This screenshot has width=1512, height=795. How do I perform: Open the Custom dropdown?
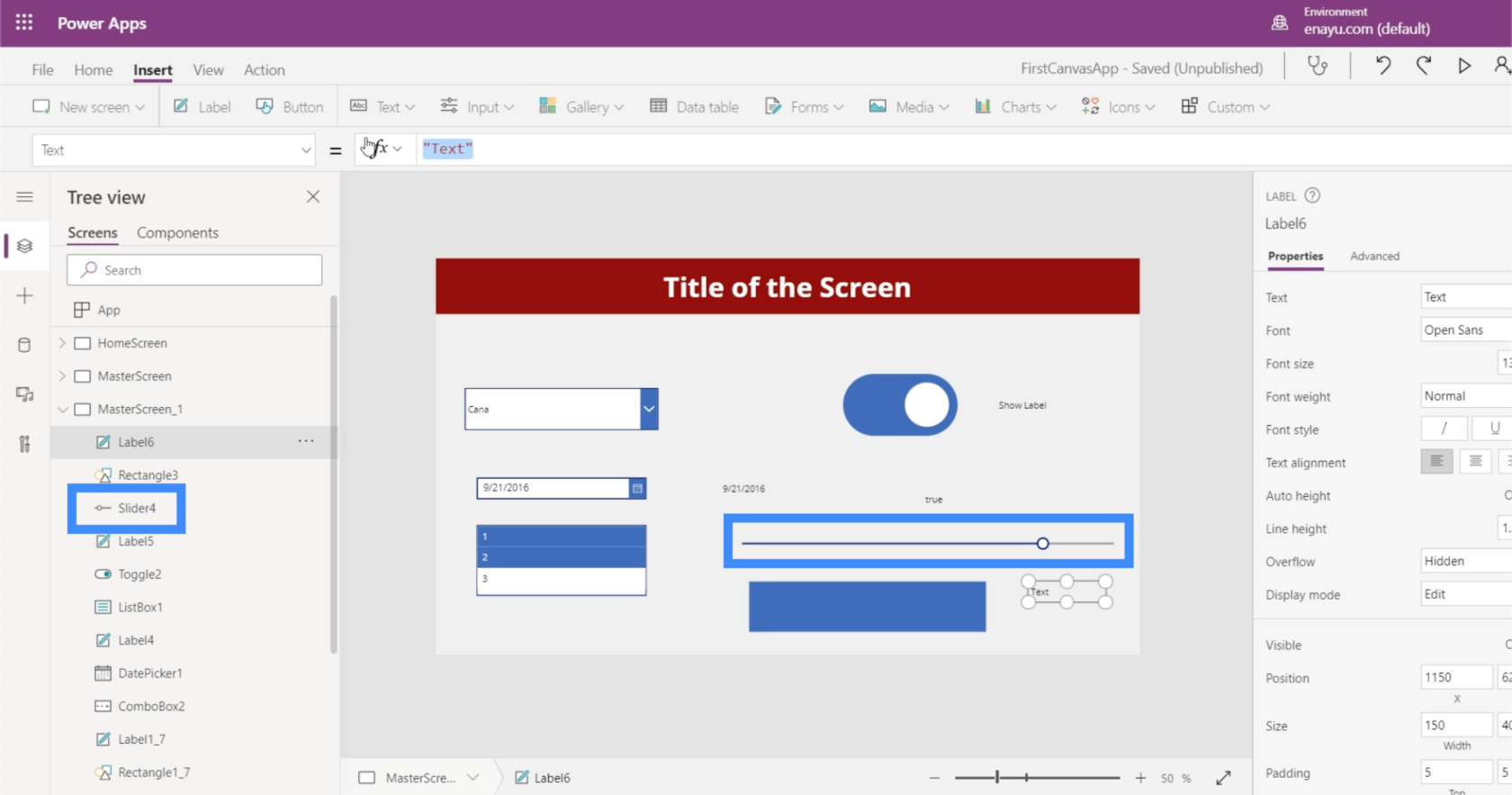(1225, 106)
